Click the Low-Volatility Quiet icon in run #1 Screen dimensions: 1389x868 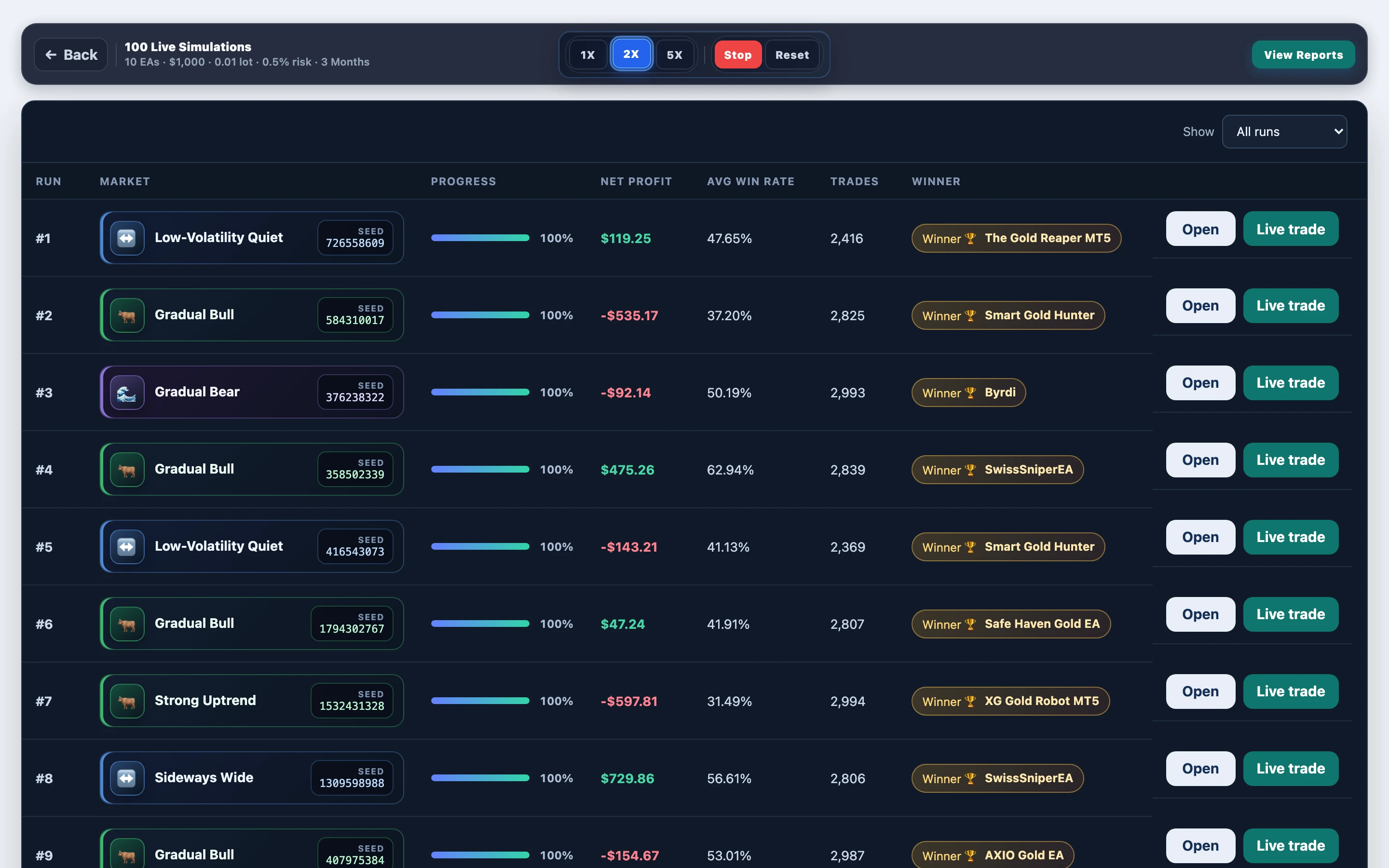(127, 238)
